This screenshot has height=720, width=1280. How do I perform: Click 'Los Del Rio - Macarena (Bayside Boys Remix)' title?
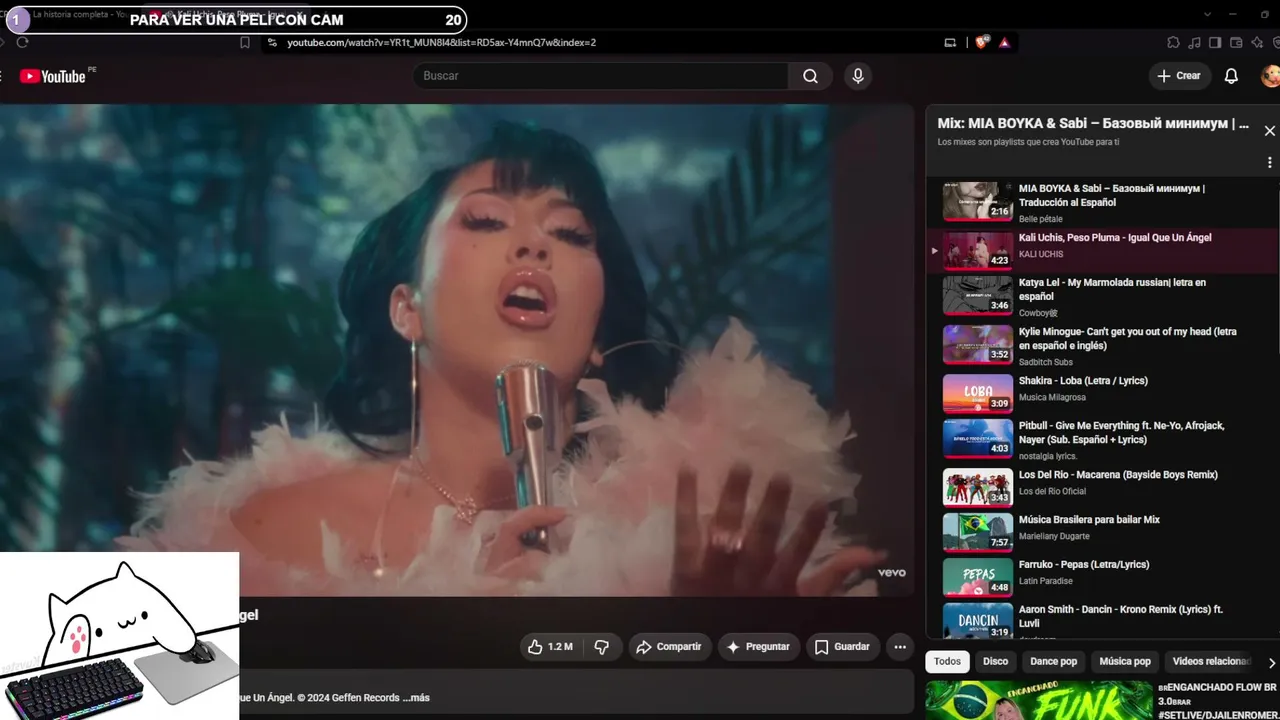[1118, 475]
